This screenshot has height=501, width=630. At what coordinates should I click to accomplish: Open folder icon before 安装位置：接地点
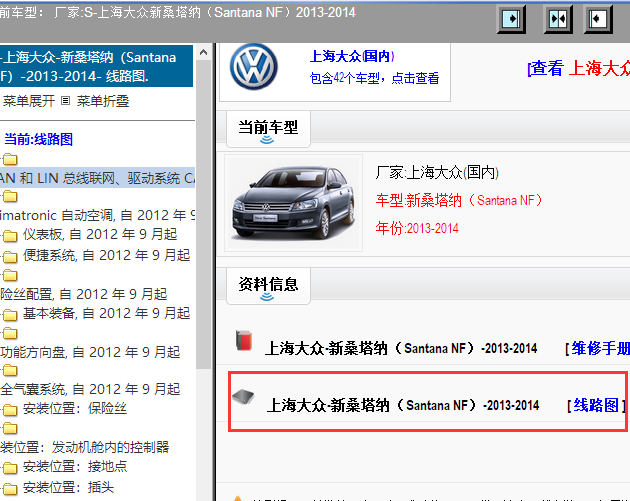click(x=10, y=468)
